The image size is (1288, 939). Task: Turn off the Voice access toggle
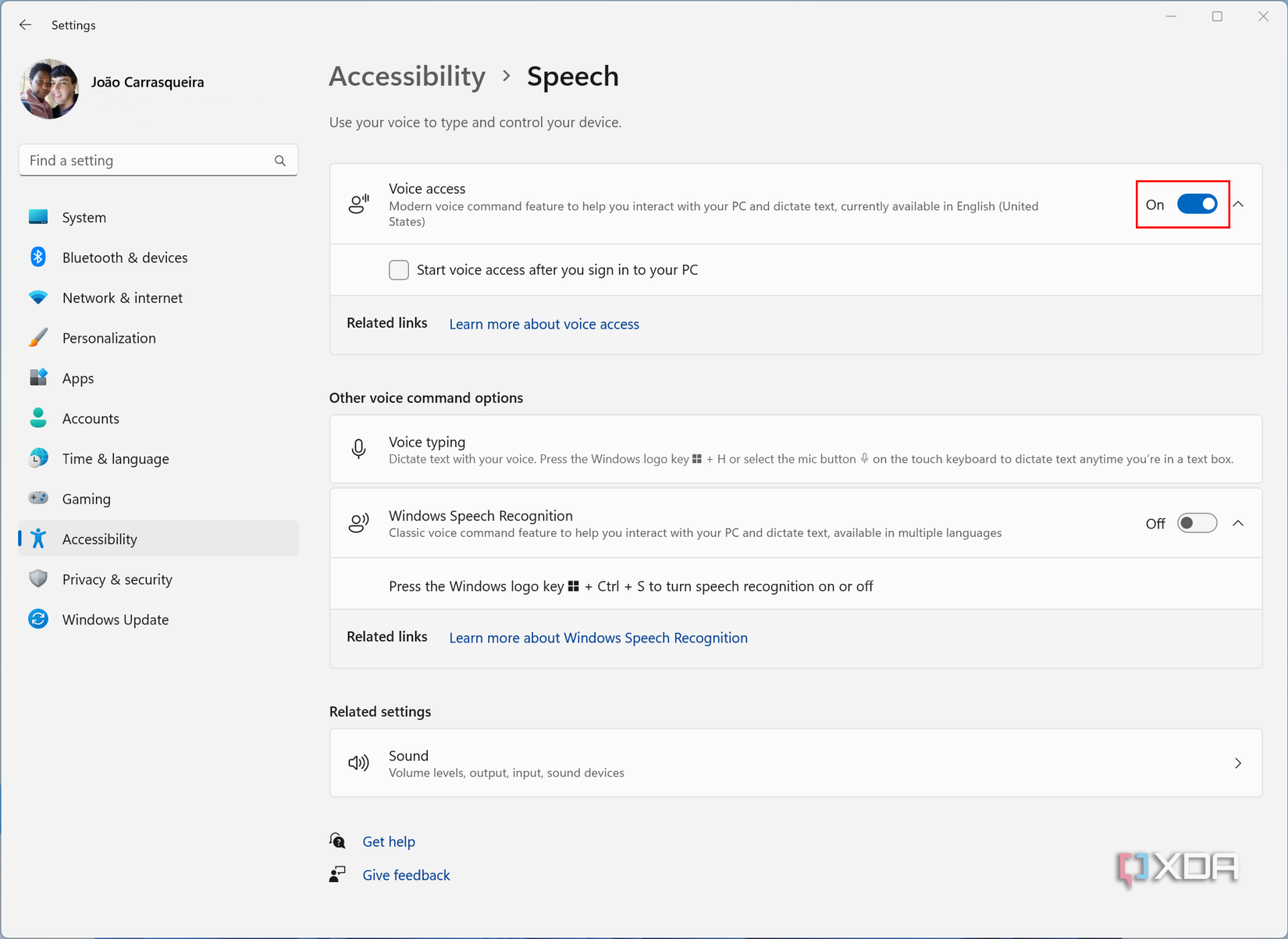pos(1197,205)
